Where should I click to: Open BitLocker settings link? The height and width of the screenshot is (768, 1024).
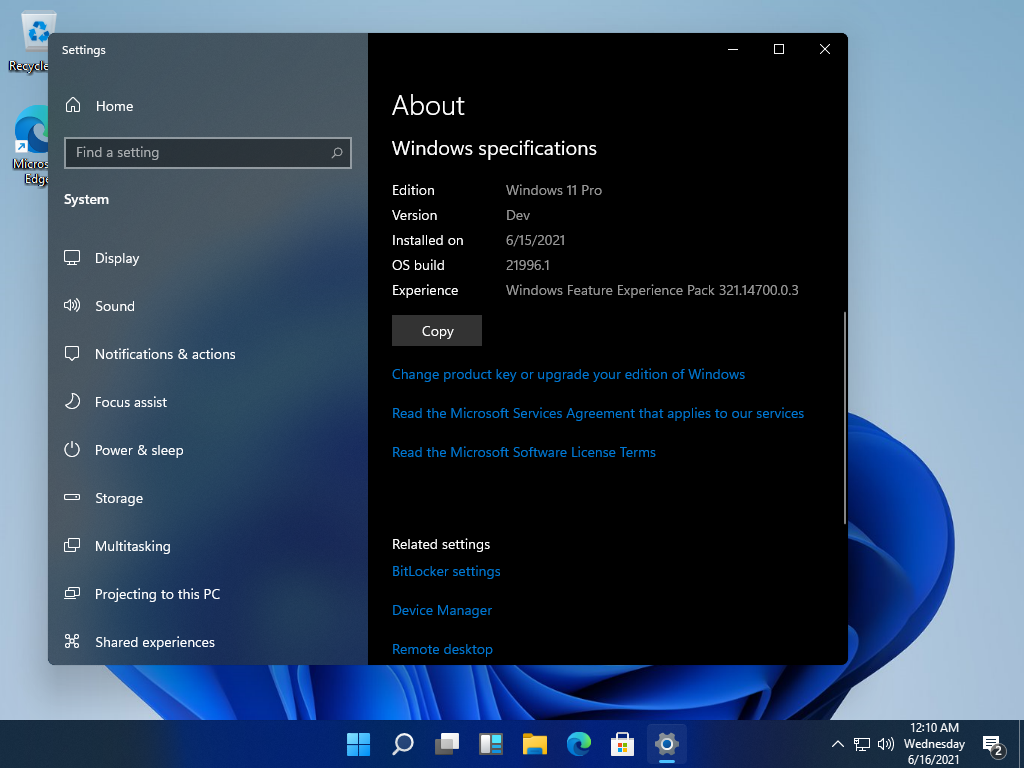coord(446,571)
